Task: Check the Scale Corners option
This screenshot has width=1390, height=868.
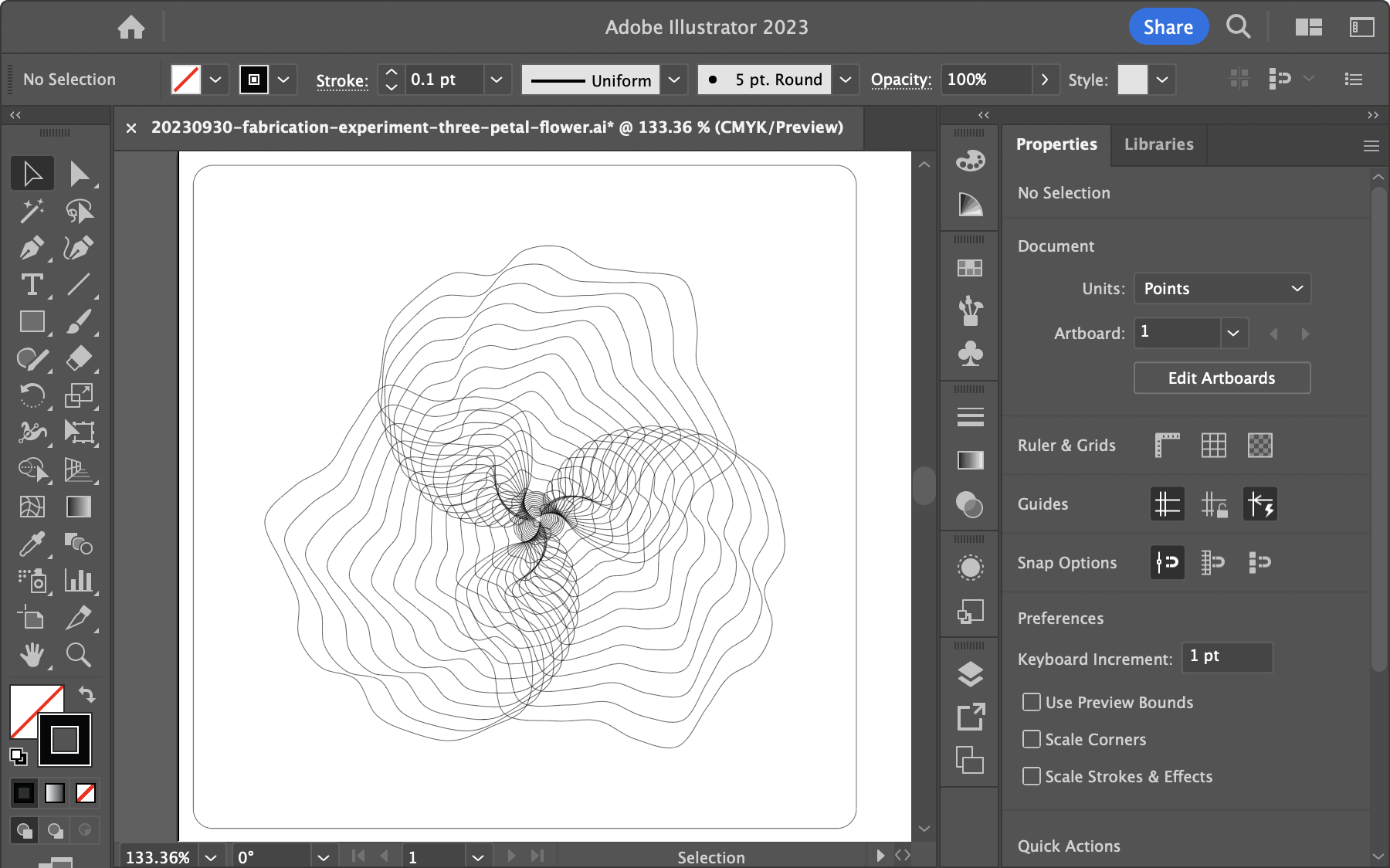Action: pyautogui.click(x=1031, y=739)
